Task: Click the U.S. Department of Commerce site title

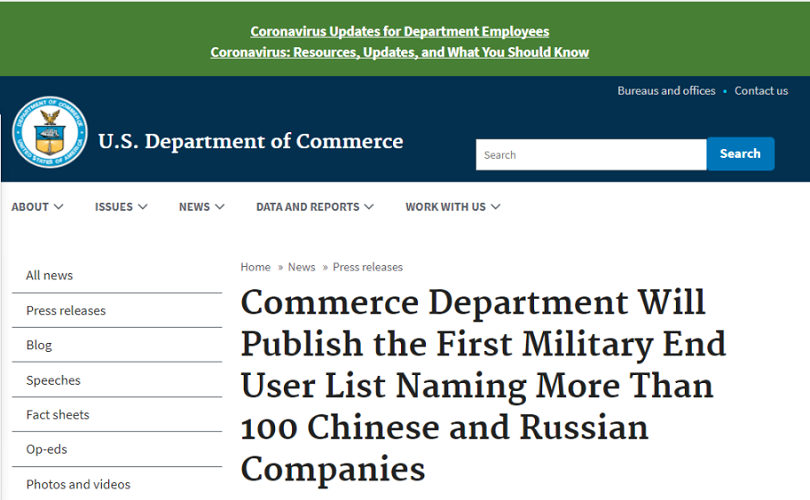Action: (251, 142)
